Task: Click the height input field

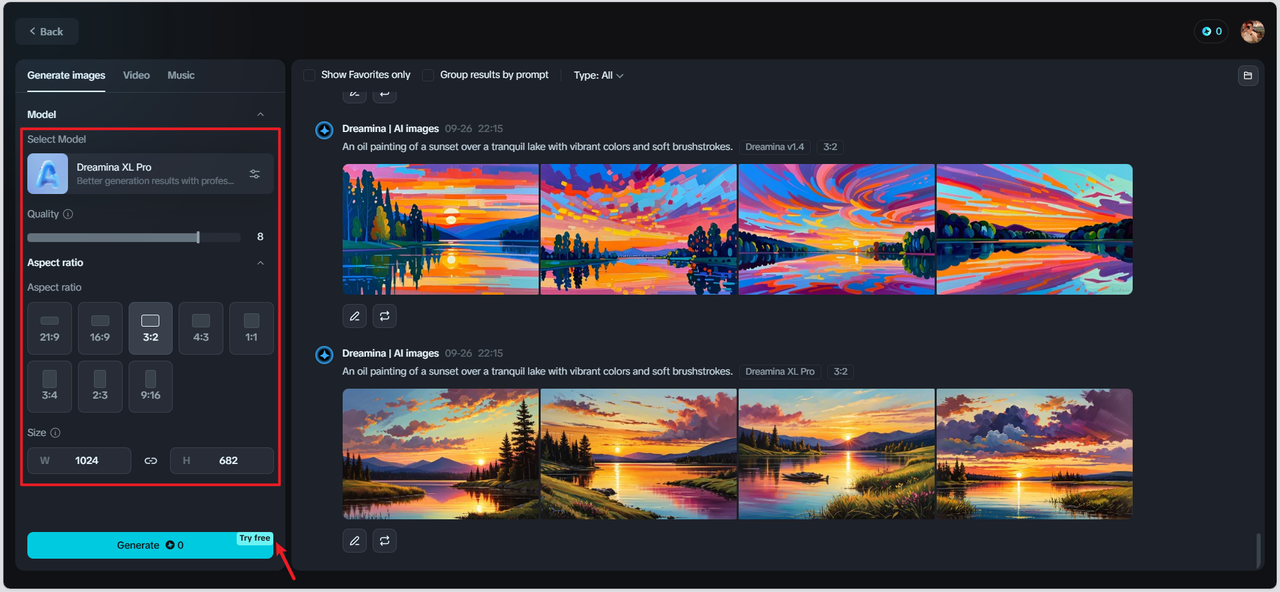Action: (x=222, y=461)
